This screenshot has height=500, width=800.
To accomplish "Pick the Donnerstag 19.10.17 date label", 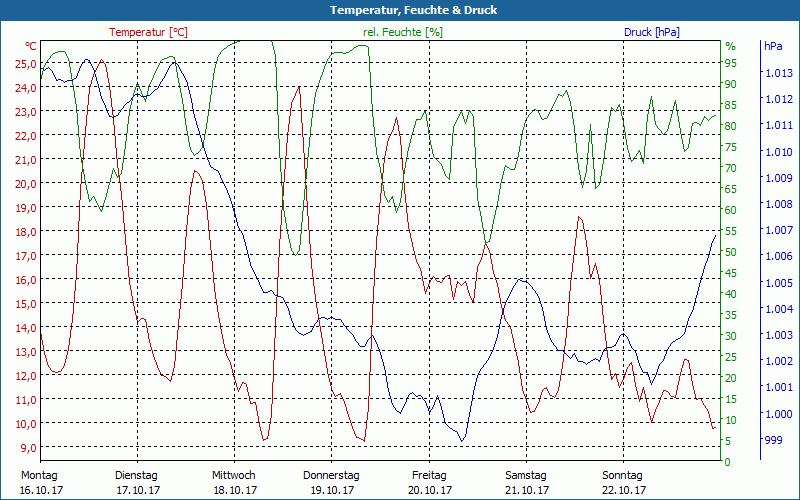I will pos(331,482).
